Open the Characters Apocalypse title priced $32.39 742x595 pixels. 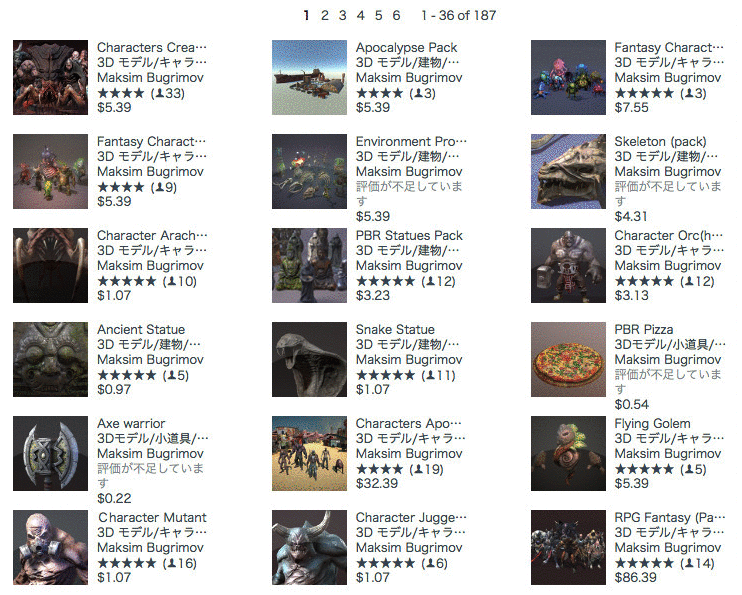[408, 423]
